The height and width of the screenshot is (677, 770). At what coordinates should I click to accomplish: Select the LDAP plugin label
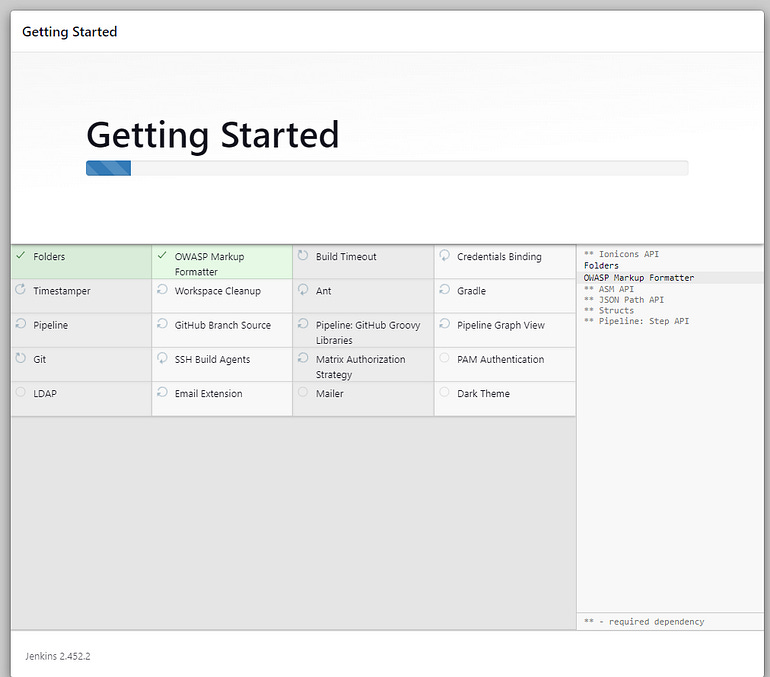[45, 394]
